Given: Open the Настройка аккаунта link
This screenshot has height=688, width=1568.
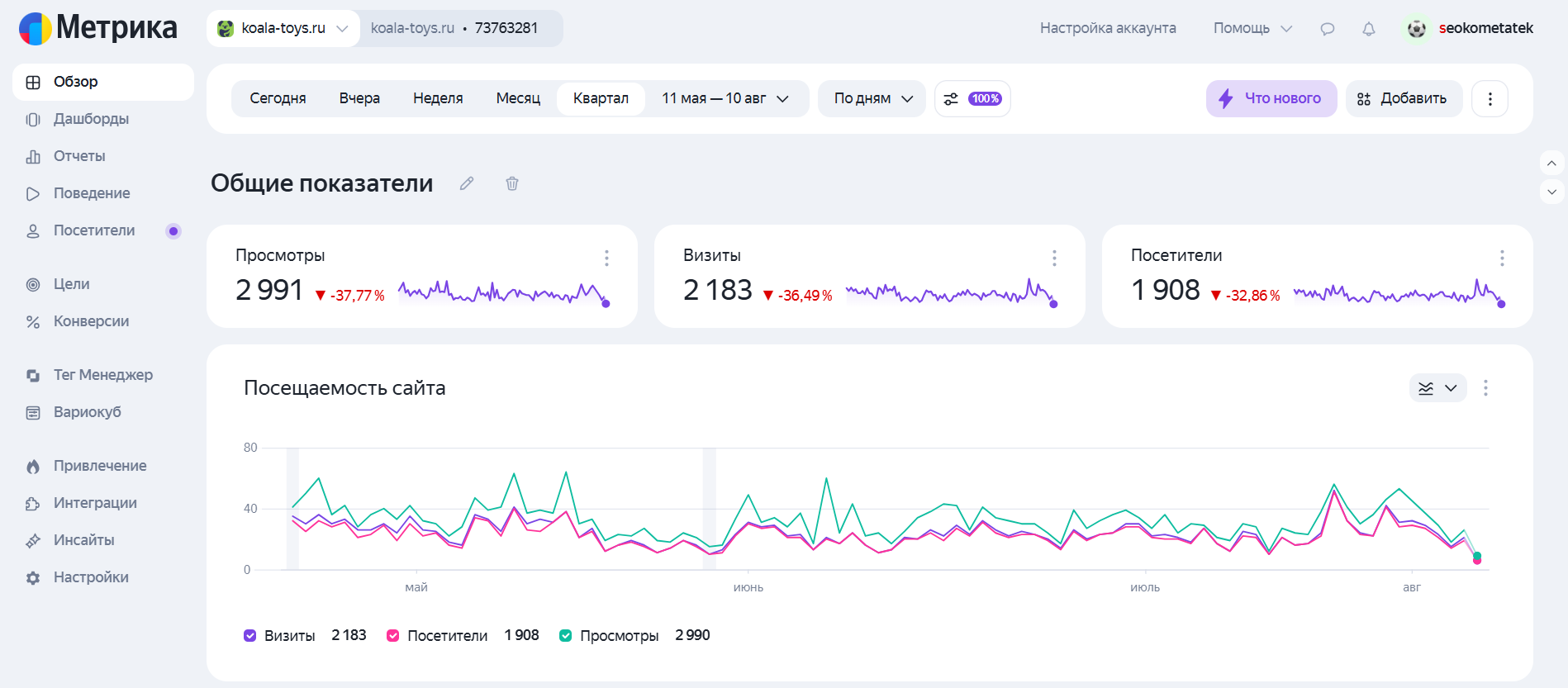Looking at the screenshot, I should pos(1108,28).
